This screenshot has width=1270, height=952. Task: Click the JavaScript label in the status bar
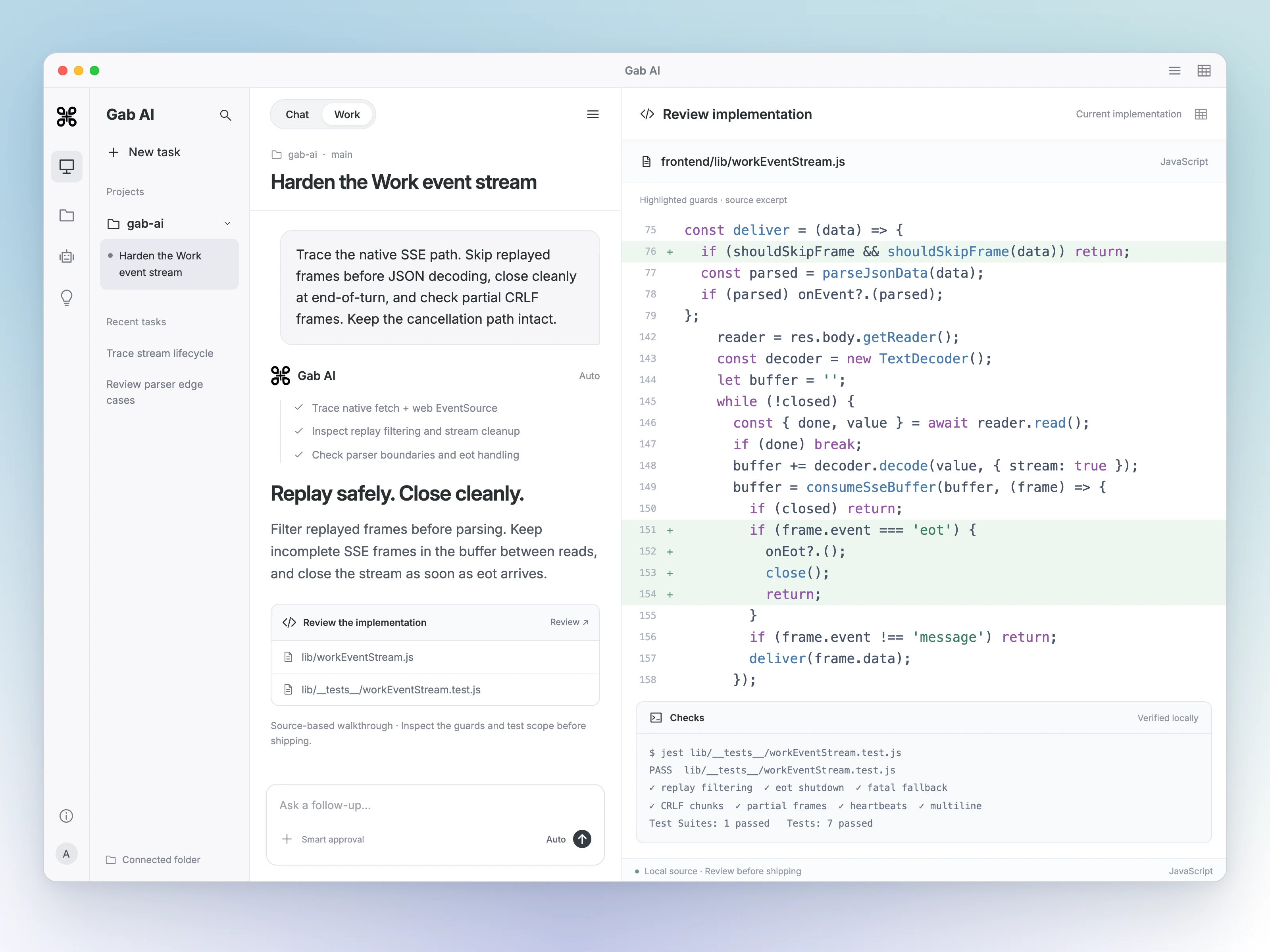pos(1190,871)
